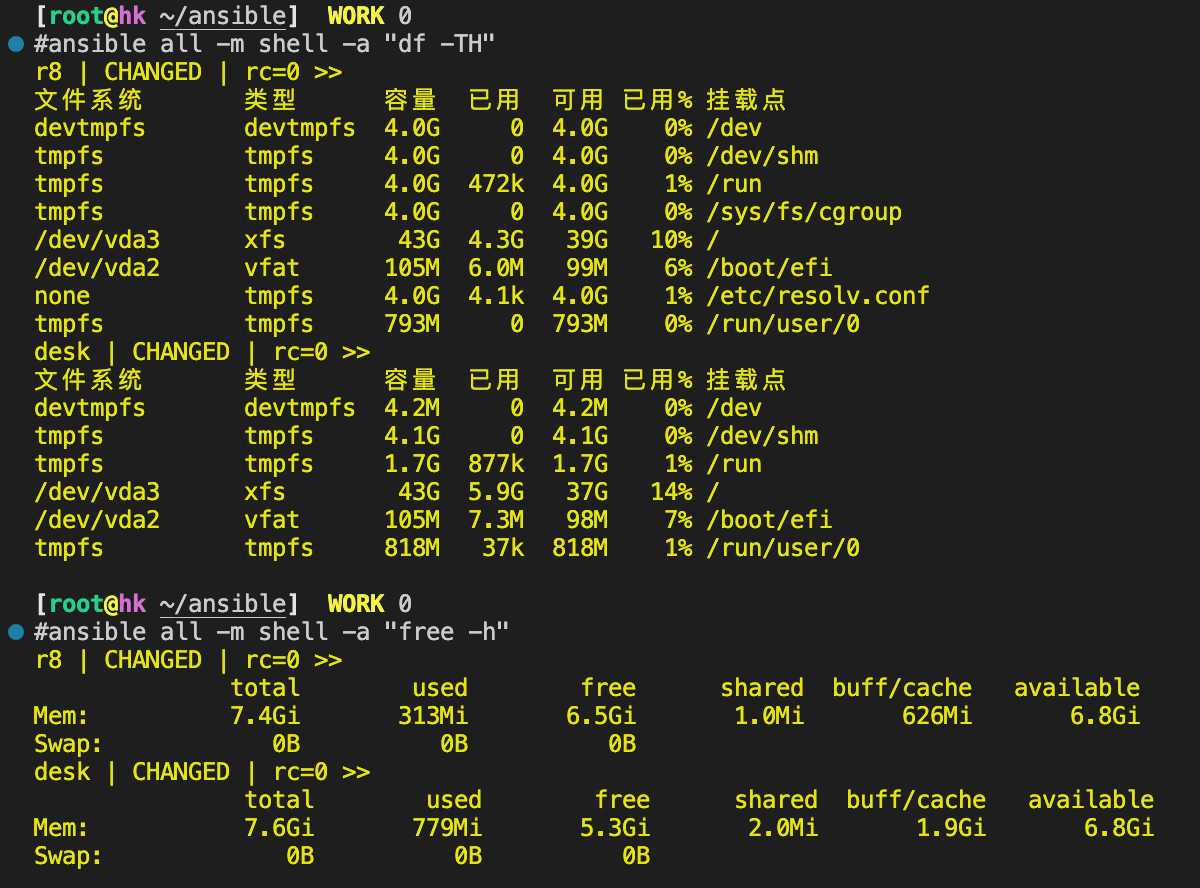Click the 7% usage value
Viewport: 1200px width, 888px height.
coord(678,520)
